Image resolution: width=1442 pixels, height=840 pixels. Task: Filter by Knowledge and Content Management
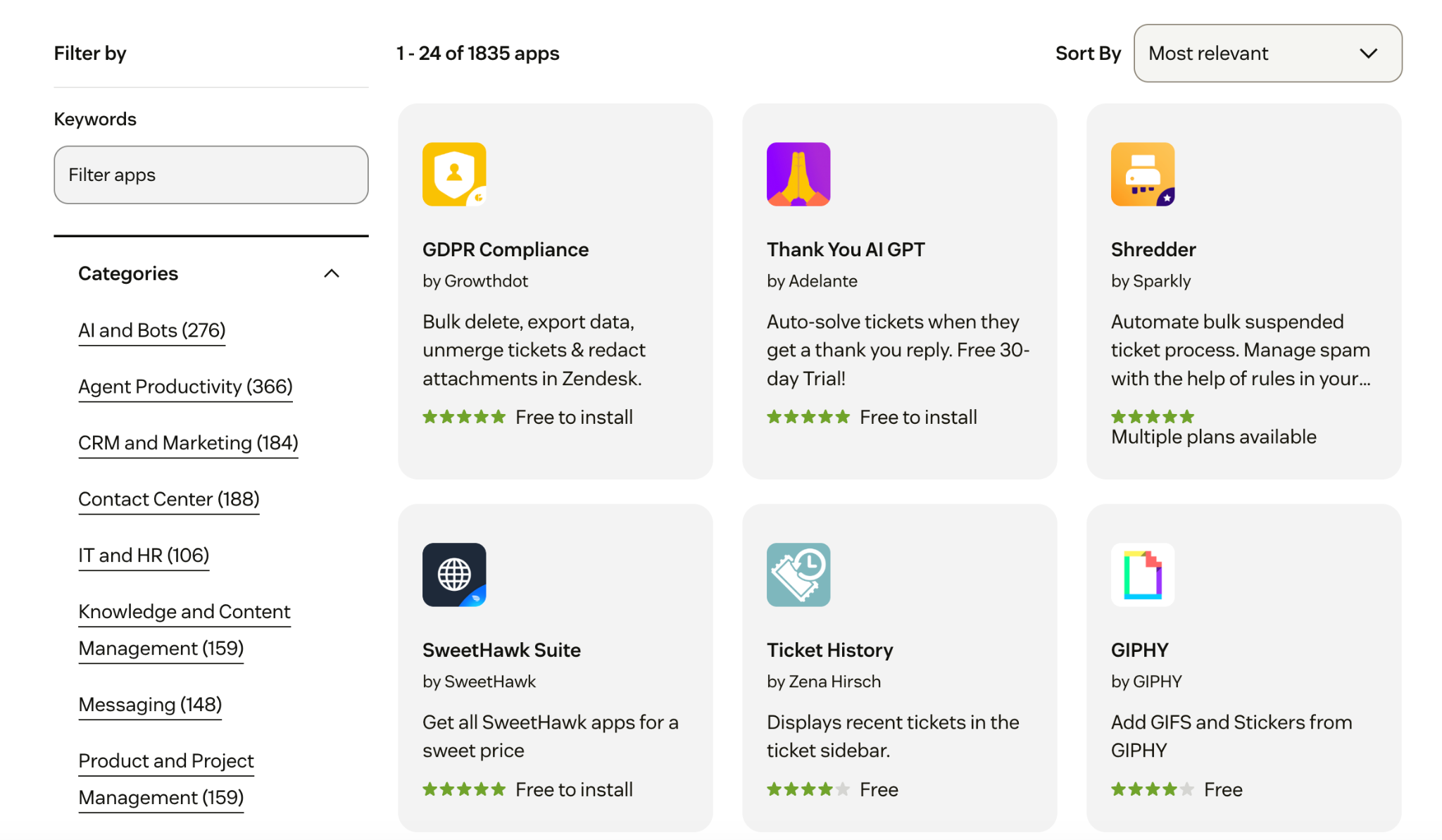coord(184,630)
